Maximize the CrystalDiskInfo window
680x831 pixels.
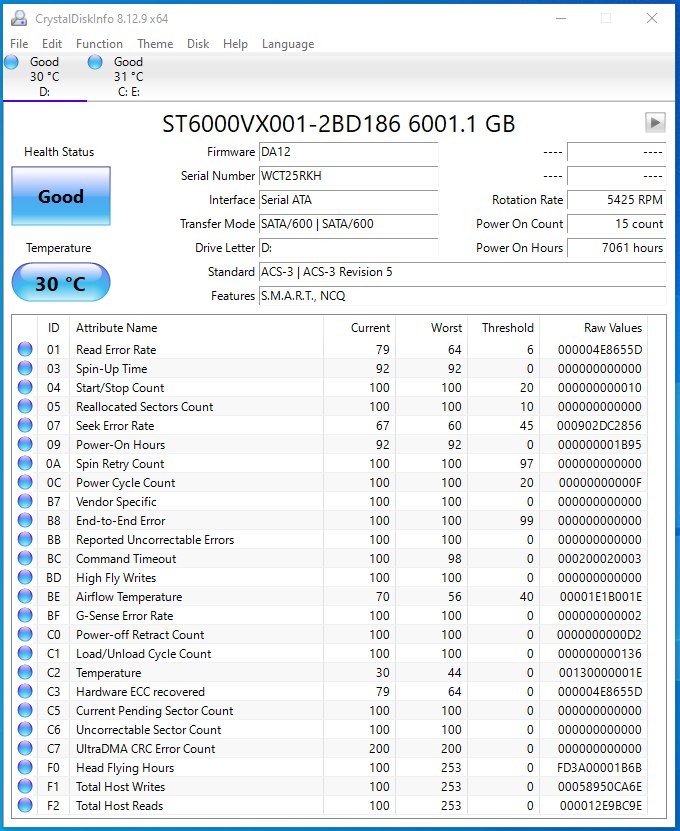tap(606, 19)
